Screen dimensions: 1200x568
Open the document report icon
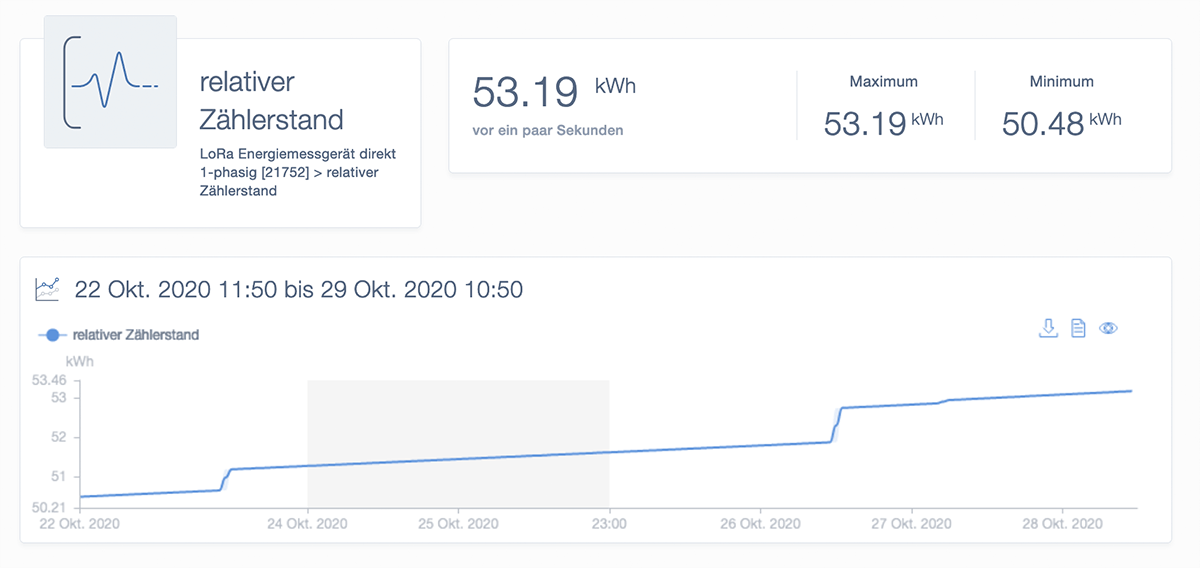point(1078,328)
